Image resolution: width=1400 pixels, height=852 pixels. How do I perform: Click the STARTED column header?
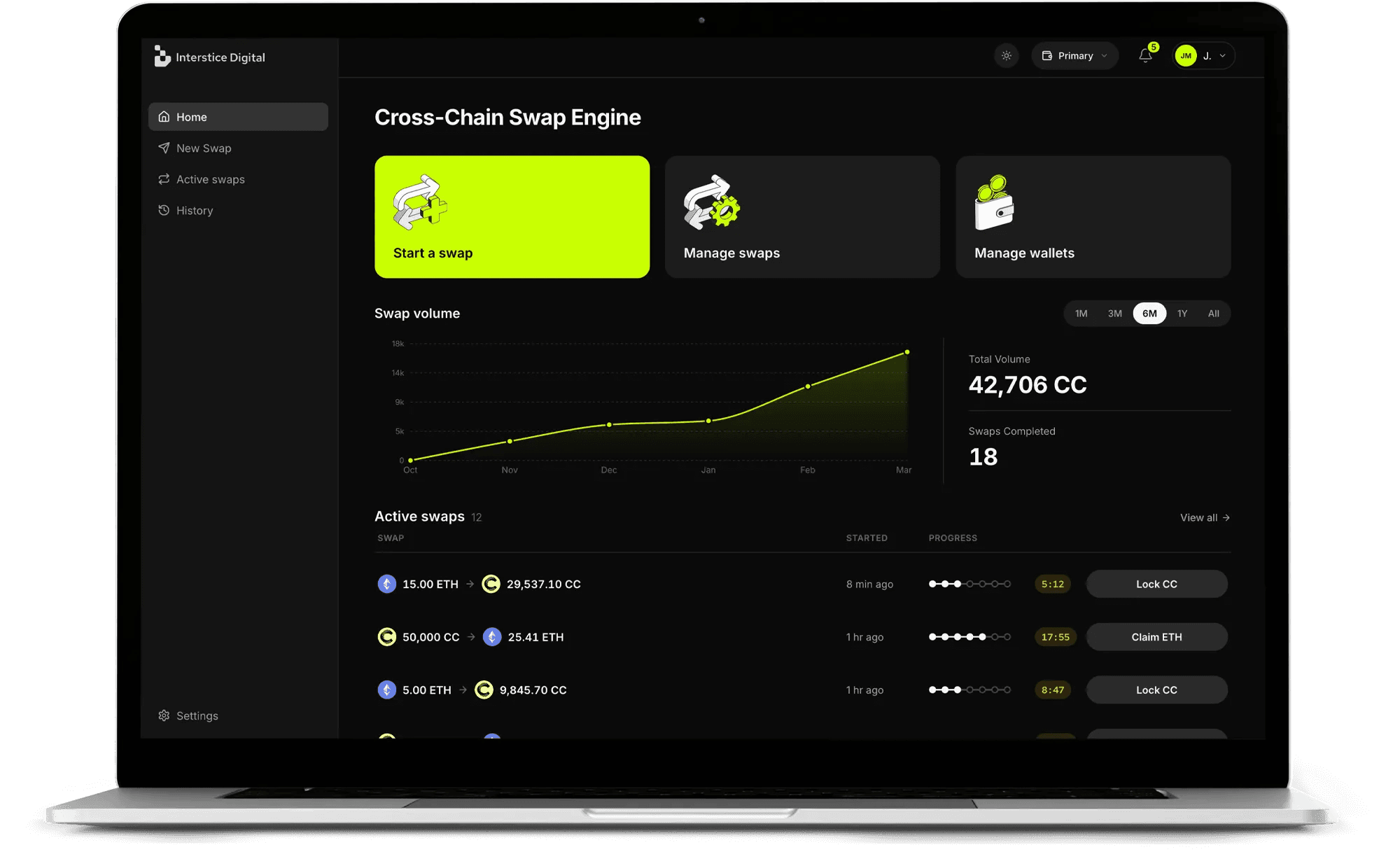(x=867, y=538)
